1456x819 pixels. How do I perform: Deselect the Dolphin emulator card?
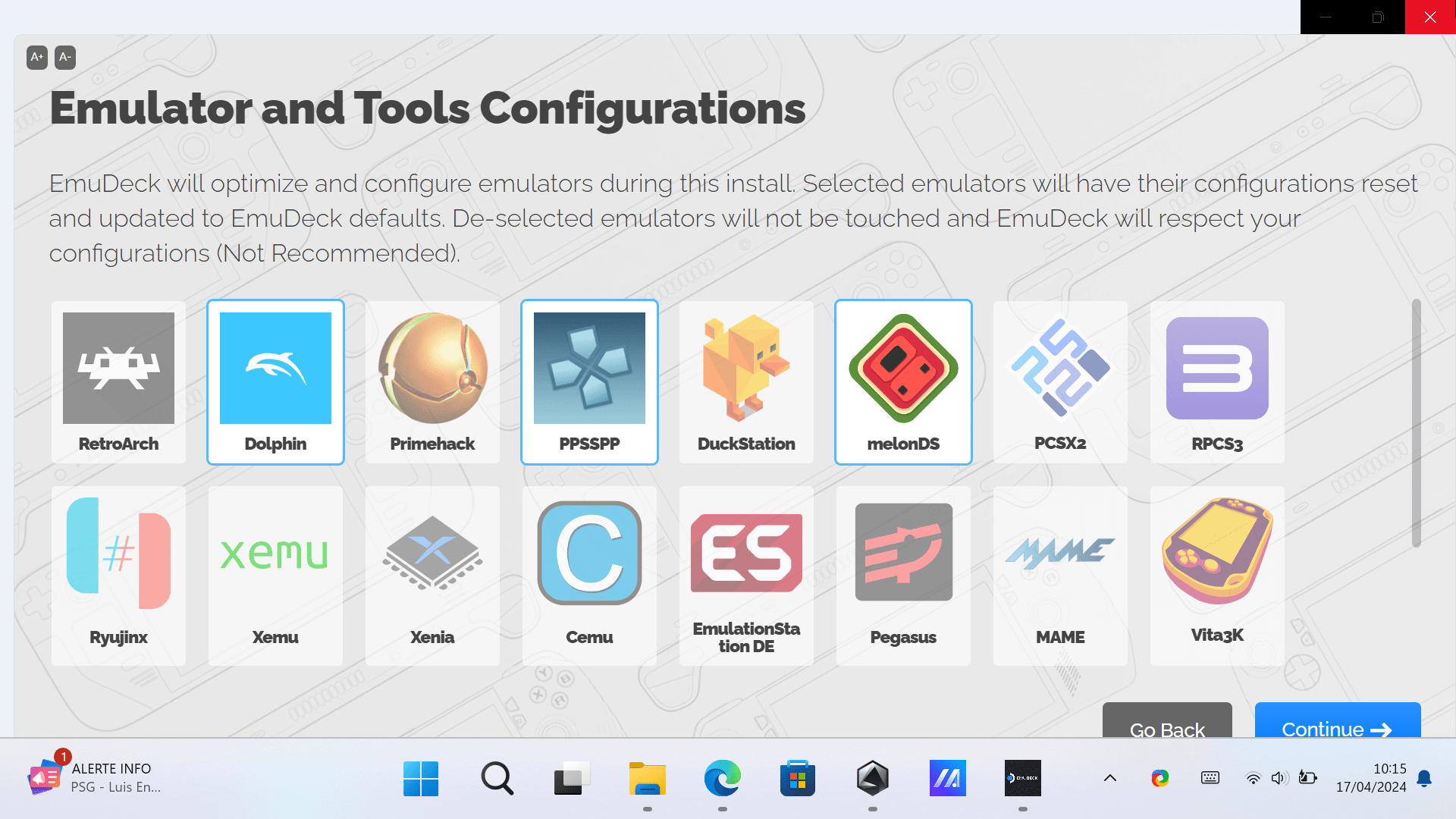[x=275, y=382]
